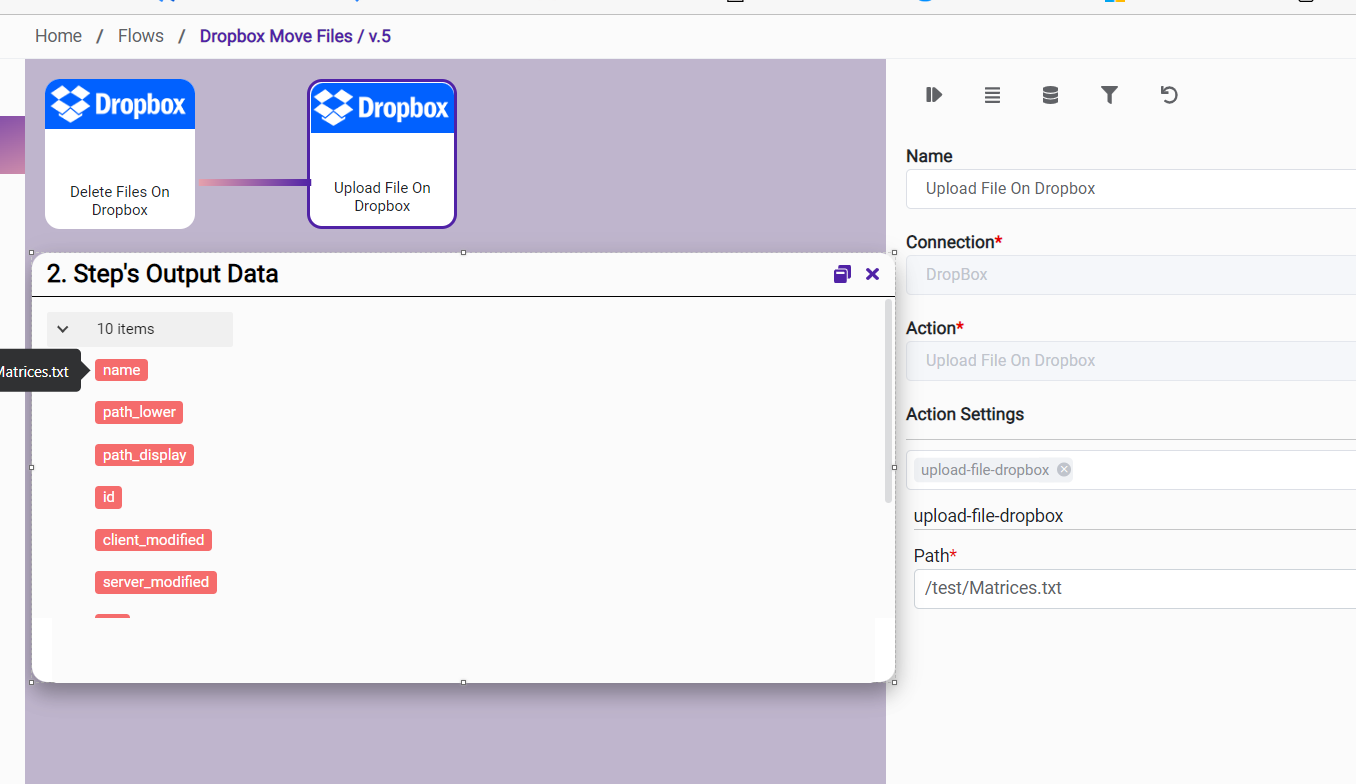
Task: Go to Home breadcrumb
Action: pyautogui.click(x=58, y=36)
